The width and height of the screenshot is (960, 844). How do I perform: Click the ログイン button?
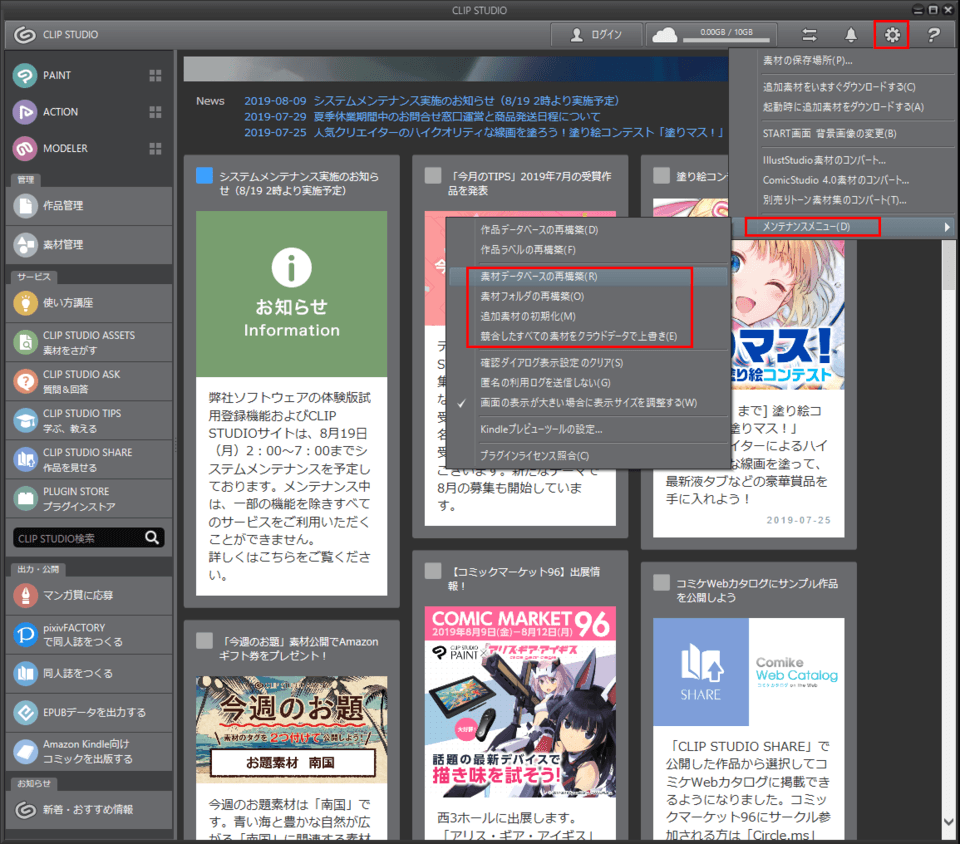point(596,35)
